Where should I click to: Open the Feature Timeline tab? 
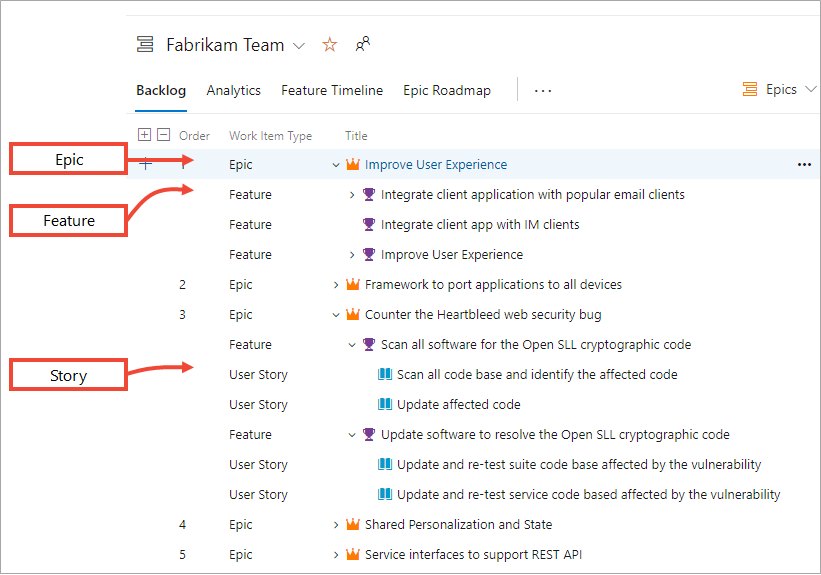(332, 90)
